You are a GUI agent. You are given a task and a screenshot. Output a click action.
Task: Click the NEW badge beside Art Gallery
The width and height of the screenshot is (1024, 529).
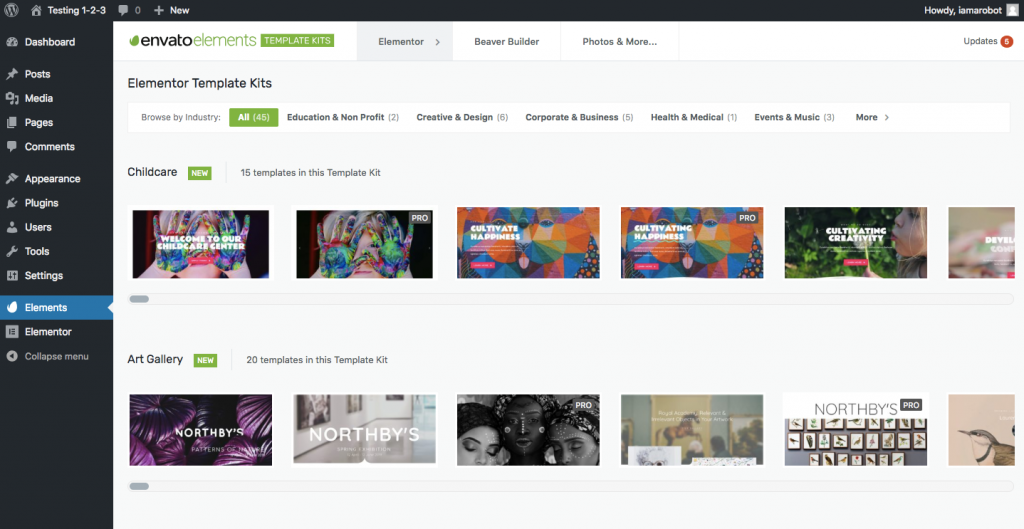(x=205, y=360)
